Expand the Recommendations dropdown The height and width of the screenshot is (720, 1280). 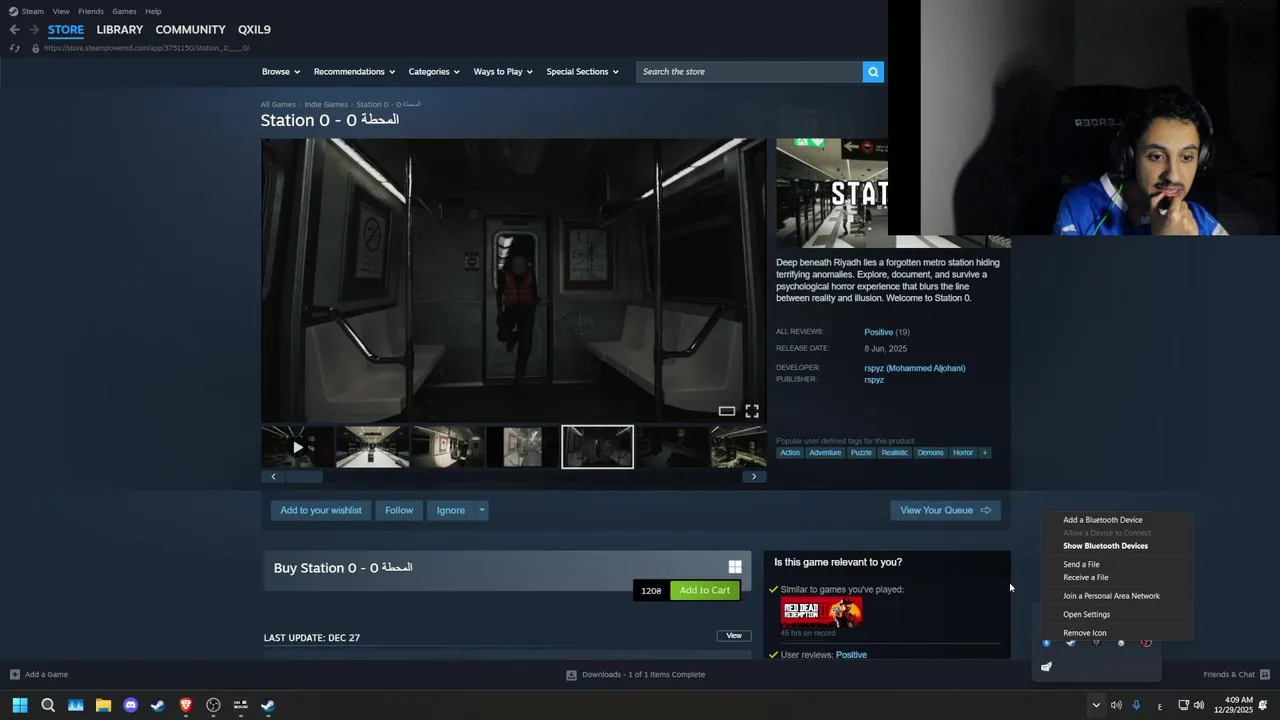coord(354,72)
